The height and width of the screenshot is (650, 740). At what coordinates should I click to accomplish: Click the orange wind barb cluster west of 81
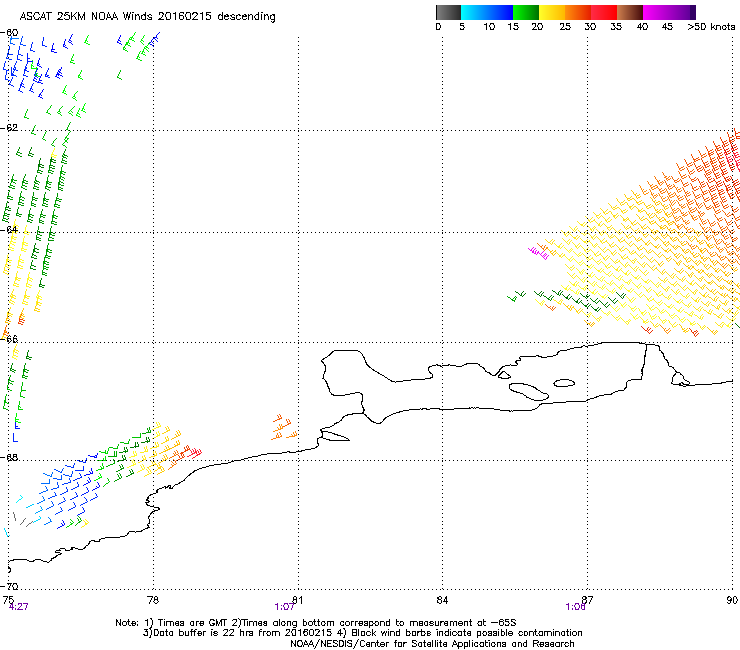(285, 427)
